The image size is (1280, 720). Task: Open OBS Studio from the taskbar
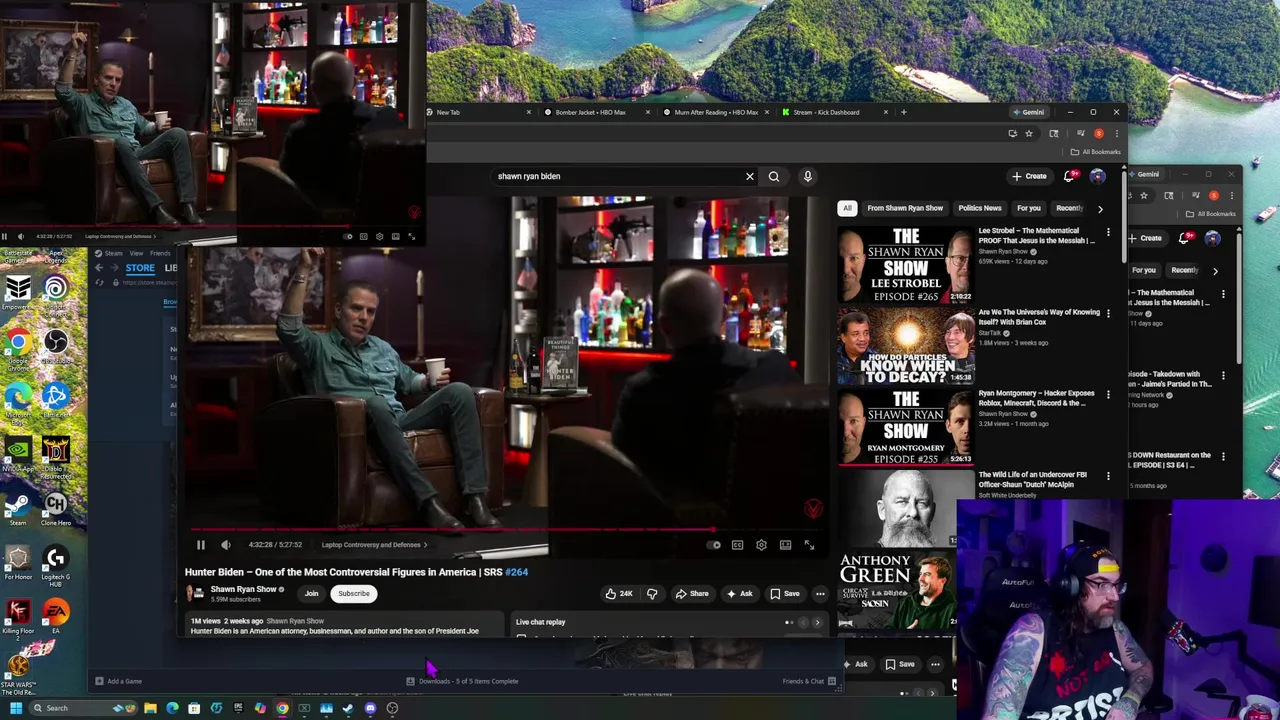point(392,708)
